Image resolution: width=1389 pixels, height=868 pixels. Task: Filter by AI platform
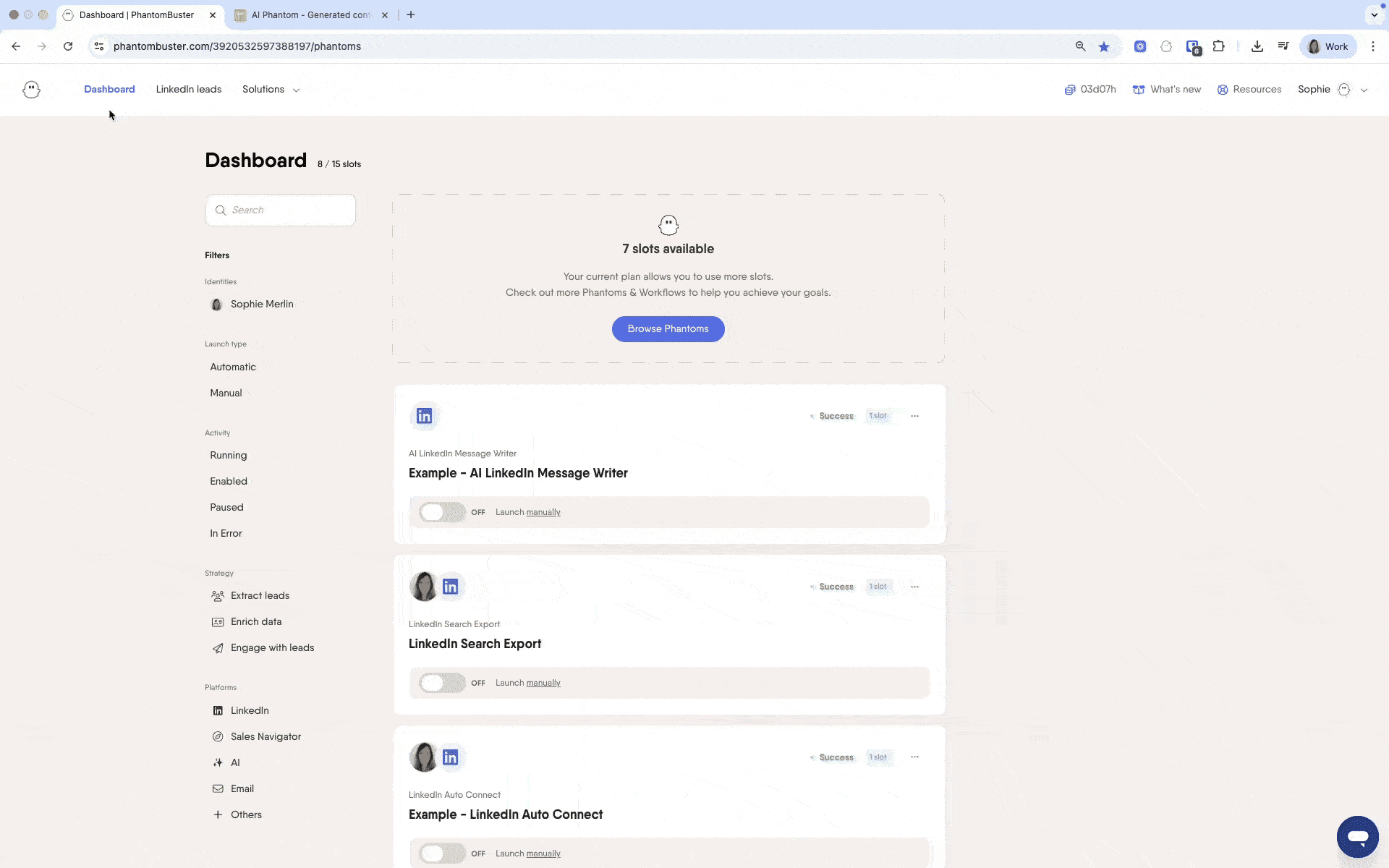click(x=226, y=762)
